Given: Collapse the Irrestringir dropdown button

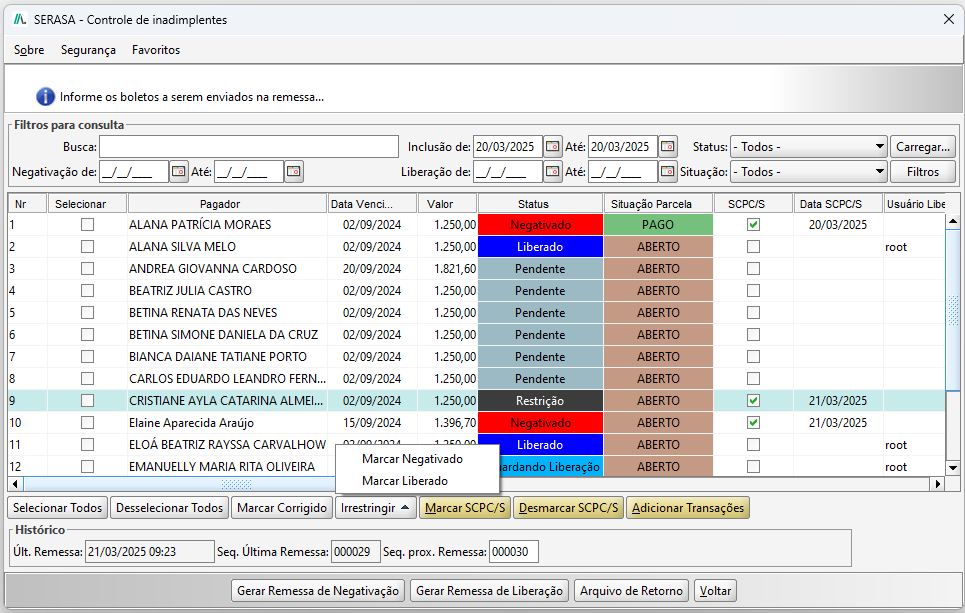Looking at the screenshot, I should click(375, 508).
